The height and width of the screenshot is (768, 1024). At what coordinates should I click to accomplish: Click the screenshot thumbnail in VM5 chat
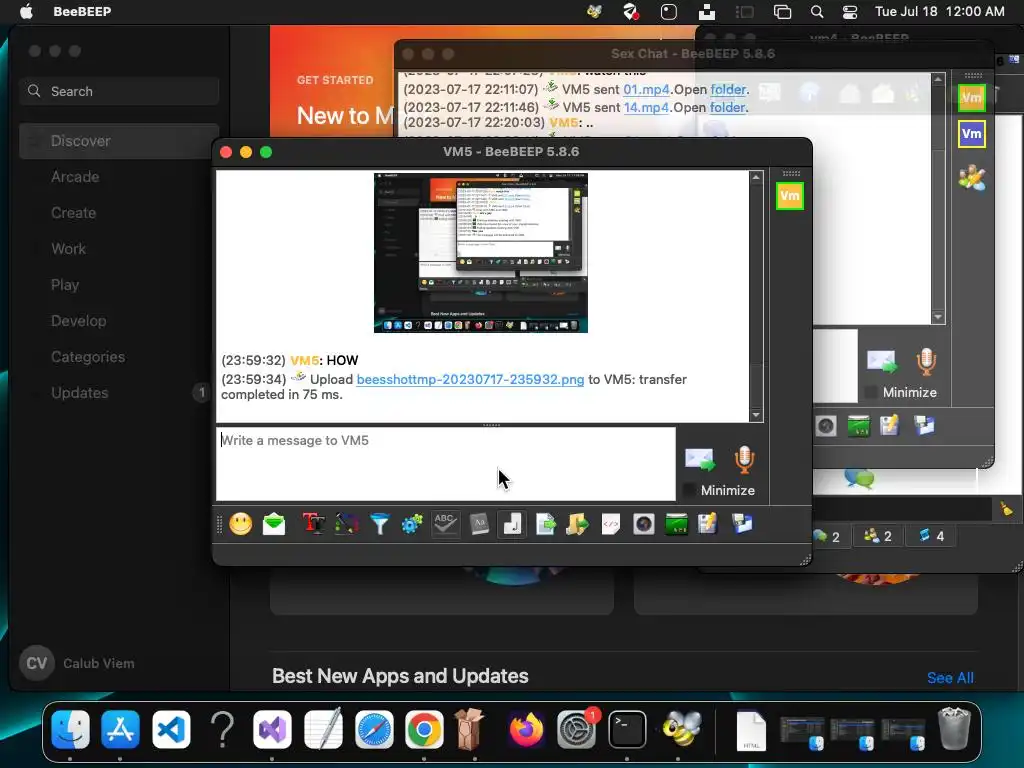(x=481, y=253)
